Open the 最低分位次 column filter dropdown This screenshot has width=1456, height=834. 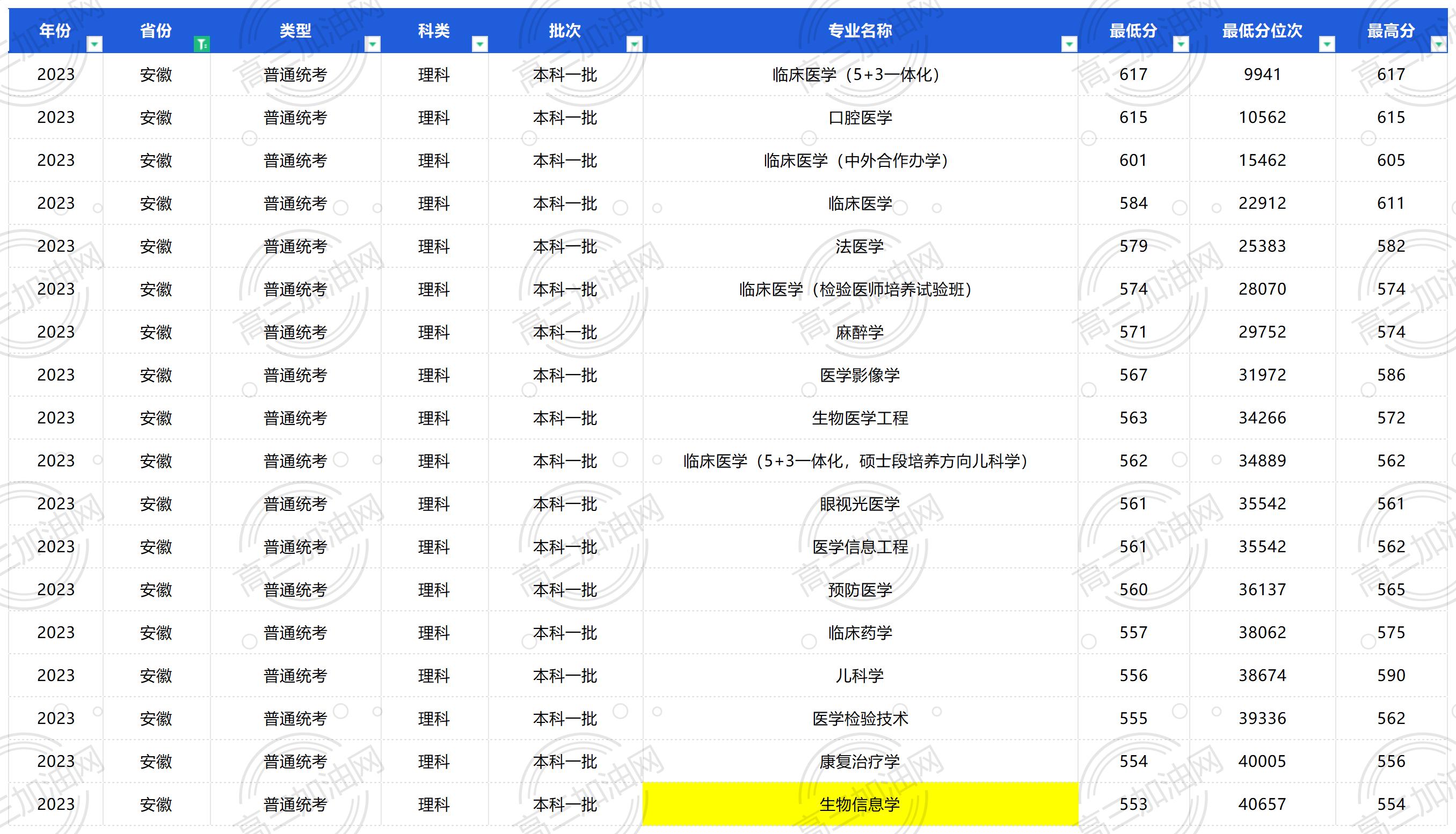1327,44
